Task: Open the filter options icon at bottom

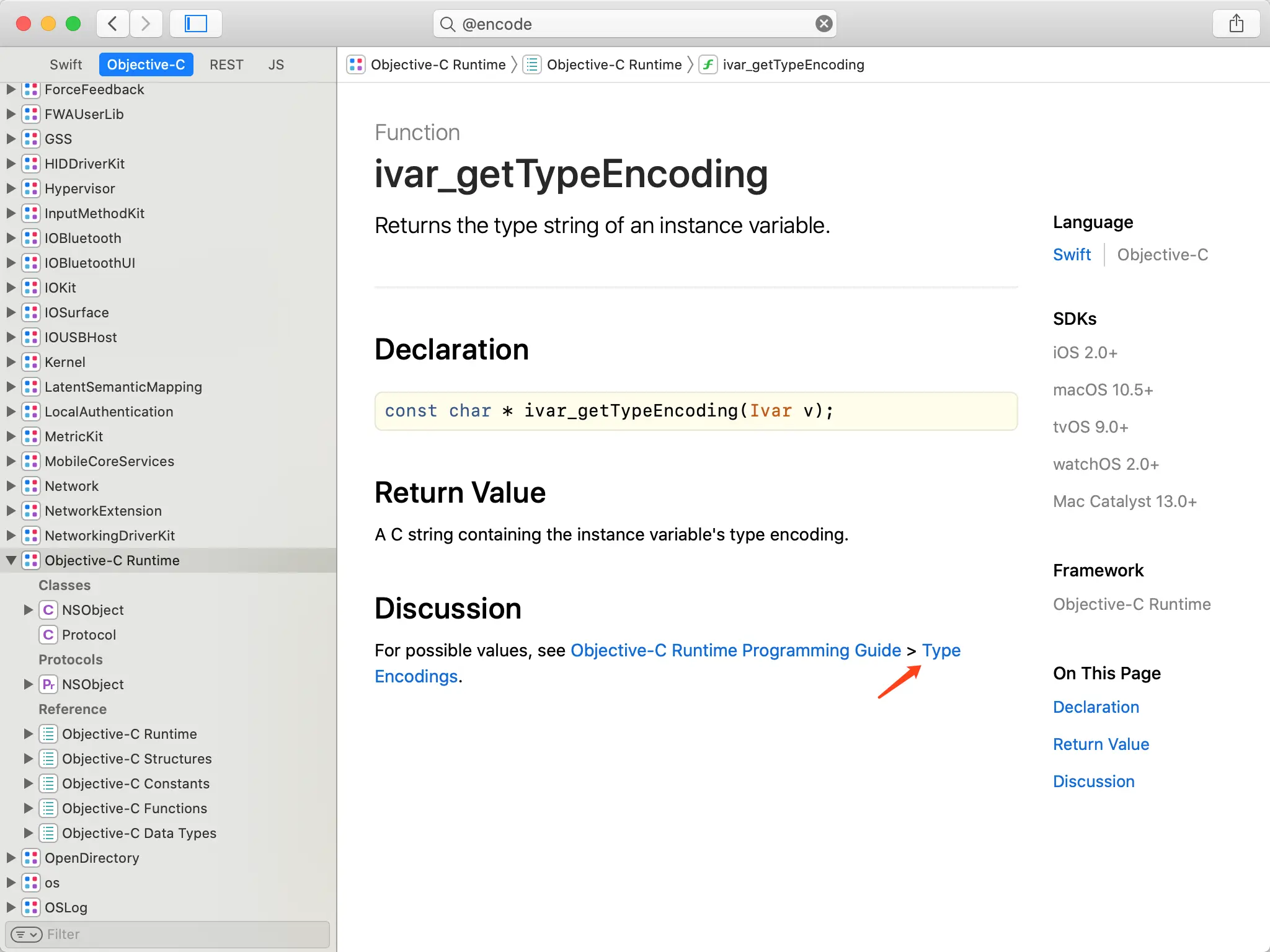Action: [x=26, y=934]
